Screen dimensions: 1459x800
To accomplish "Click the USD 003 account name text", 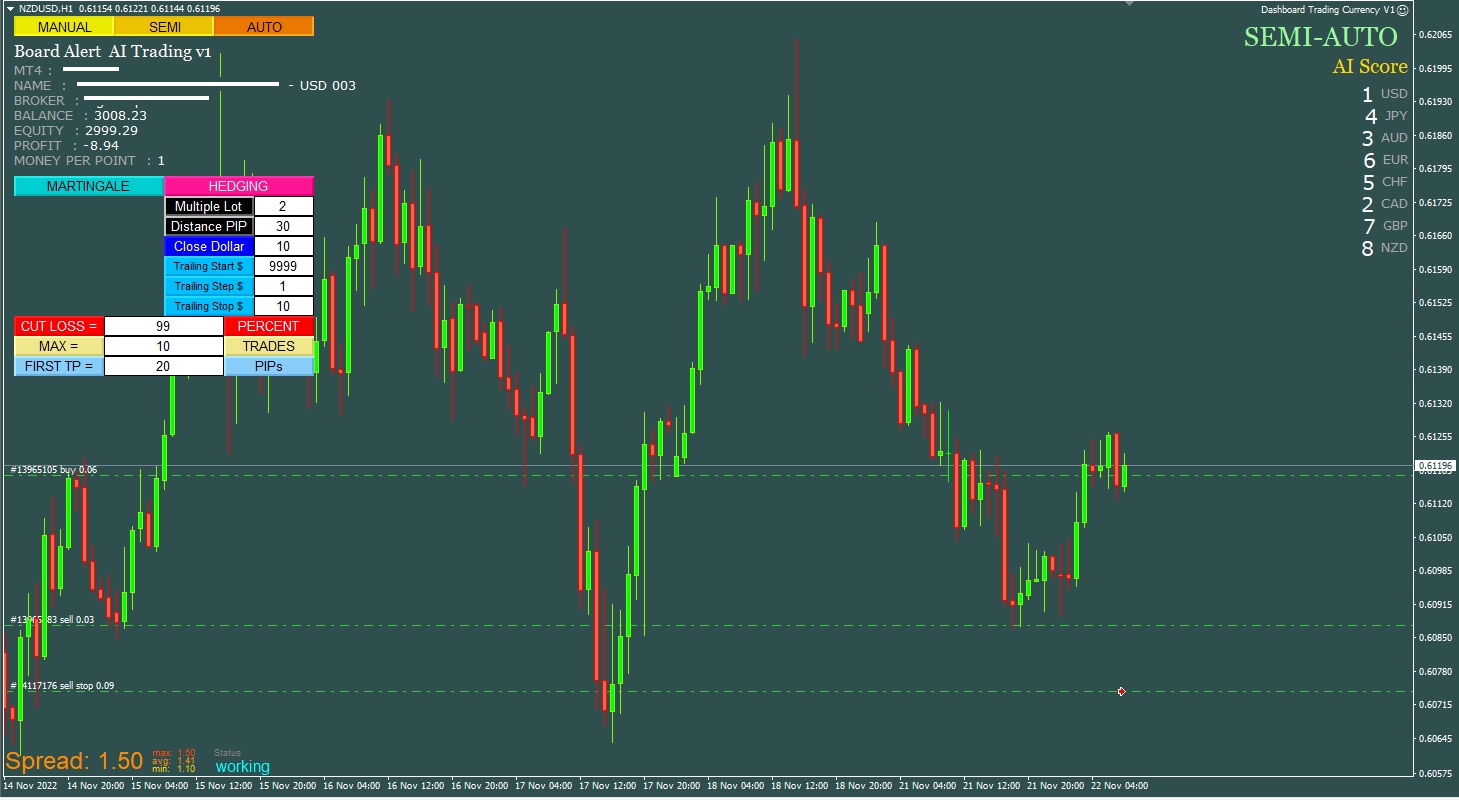I will pyautogui.click(x=328, y=85).
